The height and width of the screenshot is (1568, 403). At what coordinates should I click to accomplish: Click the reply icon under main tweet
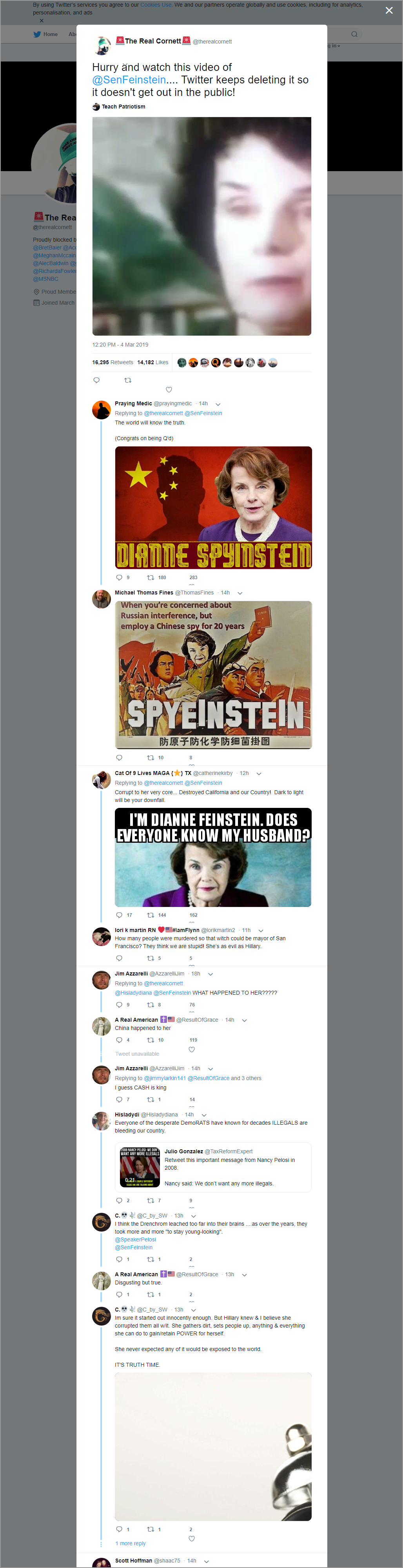96,380
